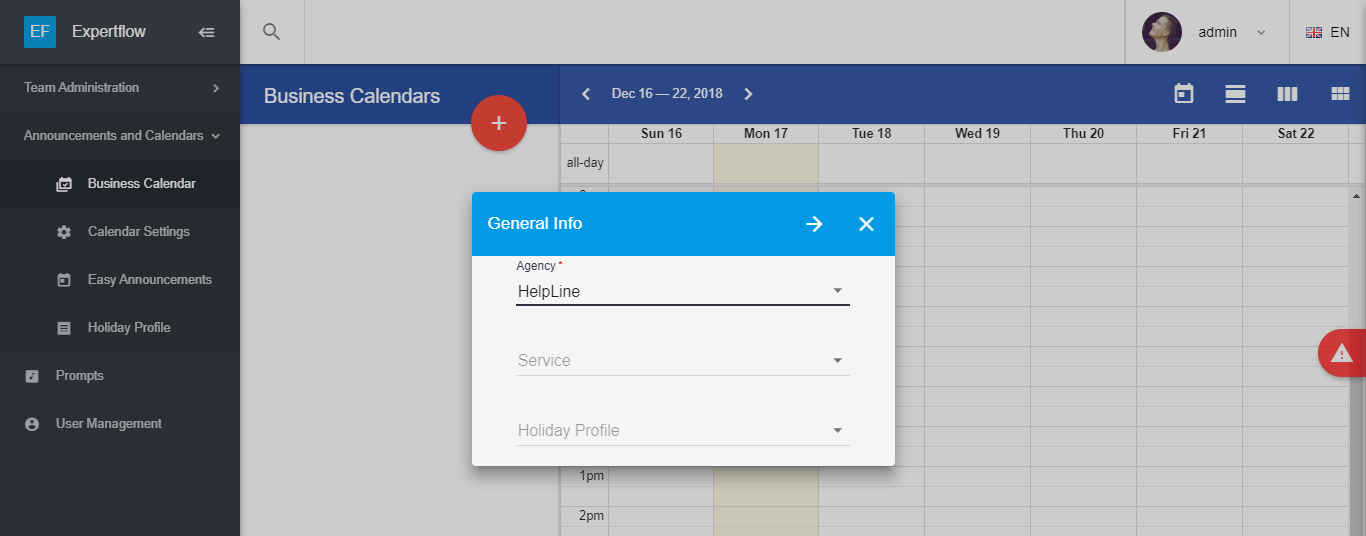Viewport: 1366px width, 536px height.
Task: Open Easy Announcements in sidebar
Action: tap(149, 280)
